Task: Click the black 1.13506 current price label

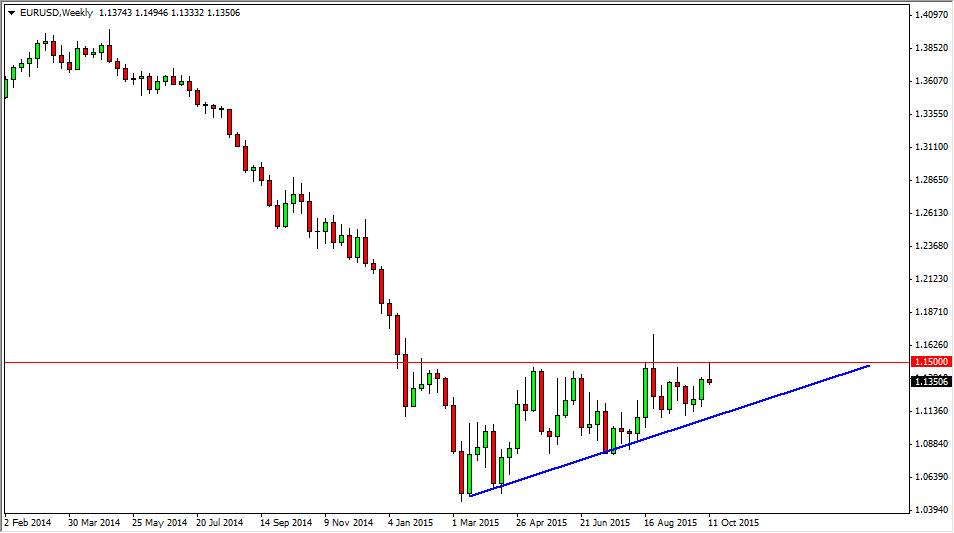Action: point(931,381)
